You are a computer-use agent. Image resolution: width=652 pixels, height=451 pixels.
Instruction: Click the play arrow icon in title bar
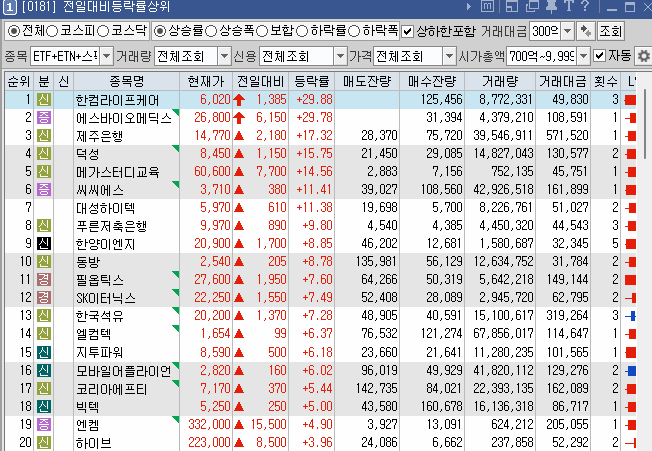(x=469, y=7)
